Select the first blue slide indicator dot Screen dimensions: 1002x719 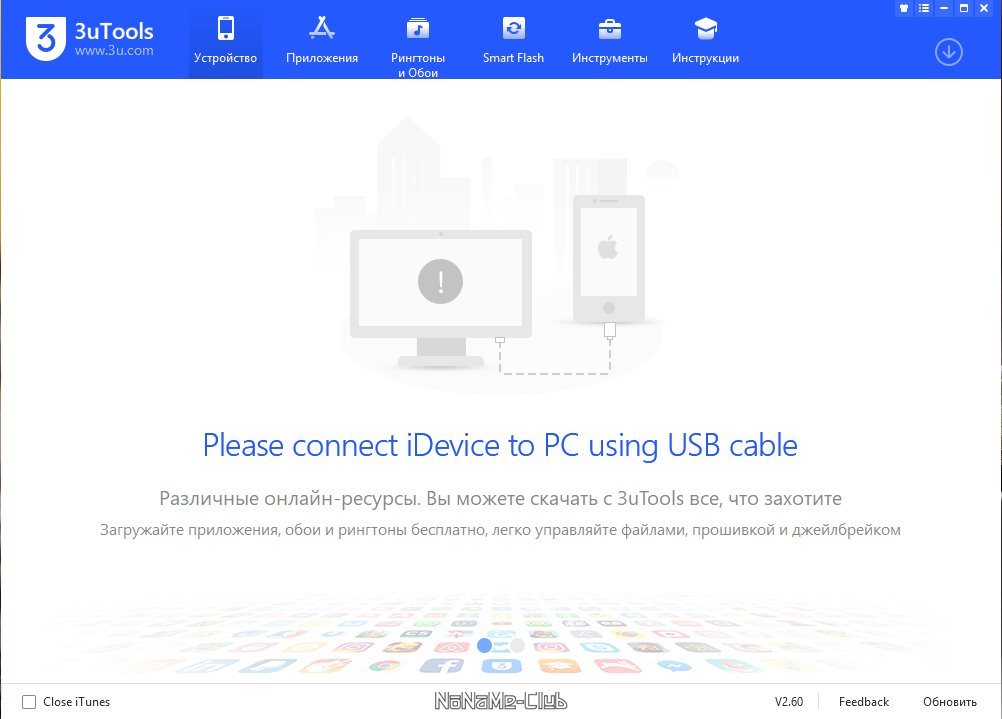coord(485,646)
